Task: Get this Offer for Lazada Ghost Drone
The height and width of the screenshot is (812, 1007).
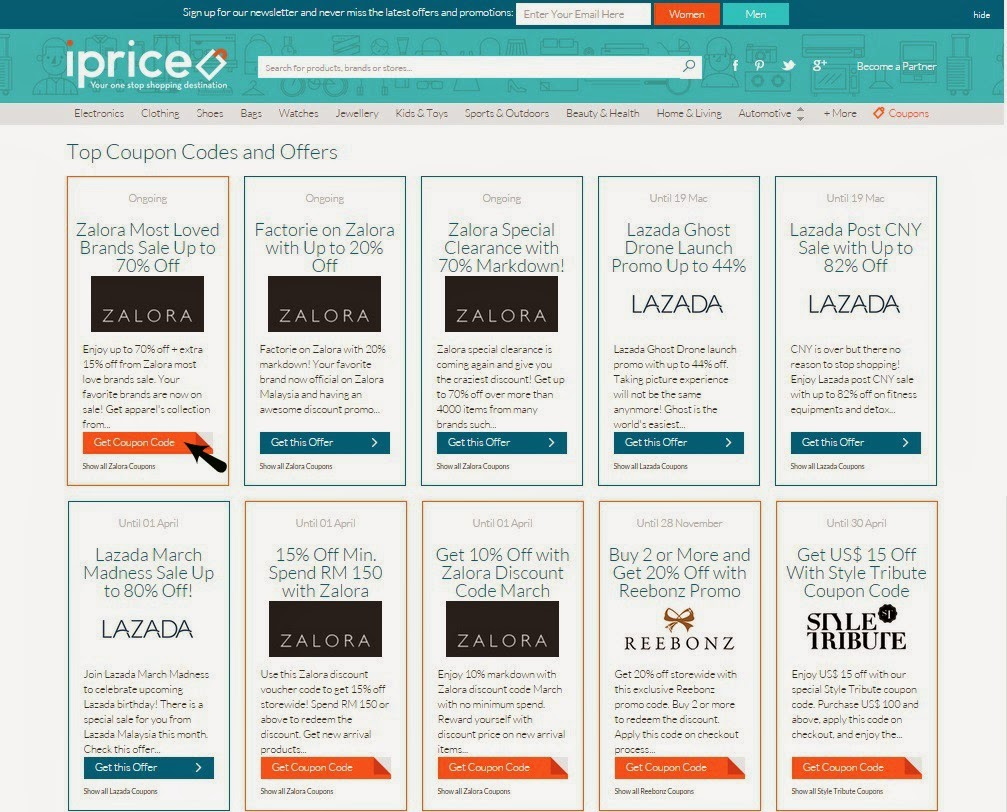Action: click(x=679, y=443)
